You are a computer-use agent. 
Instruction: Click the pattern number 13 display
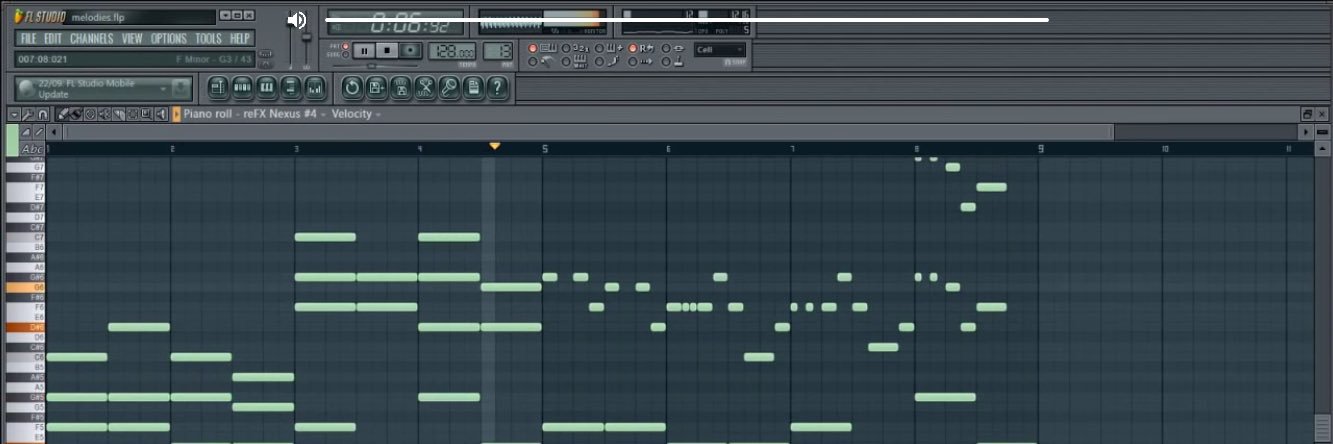click(x=498, y=51)
